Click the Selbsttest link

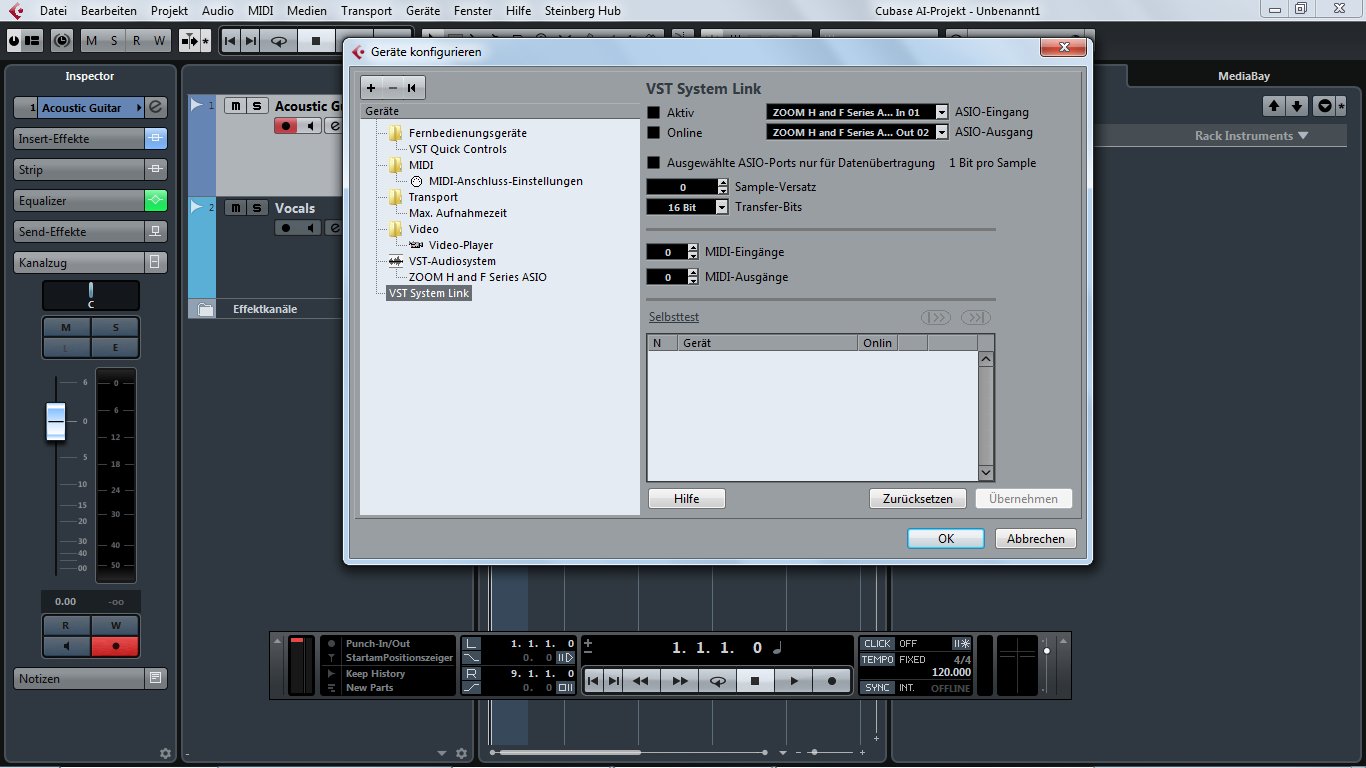(x=674, y=317)
